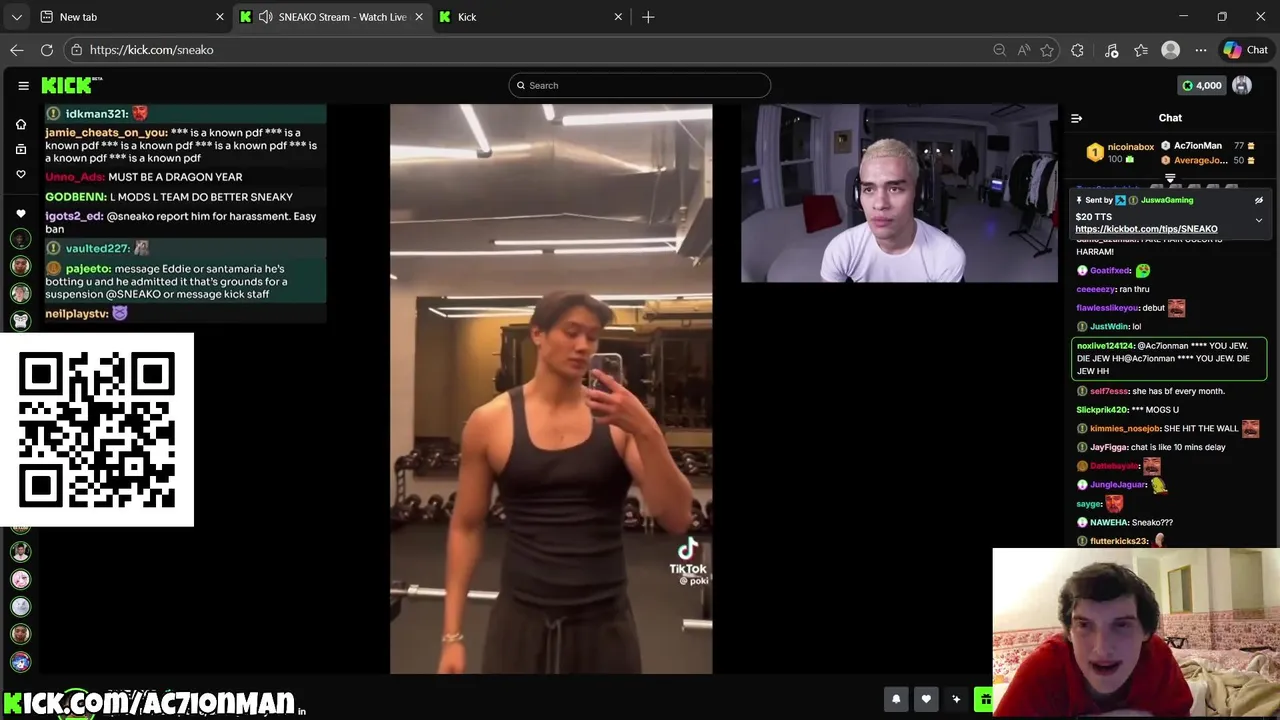
Task: Open browser Settings and more ellipsis
Action: [1201, 50]
